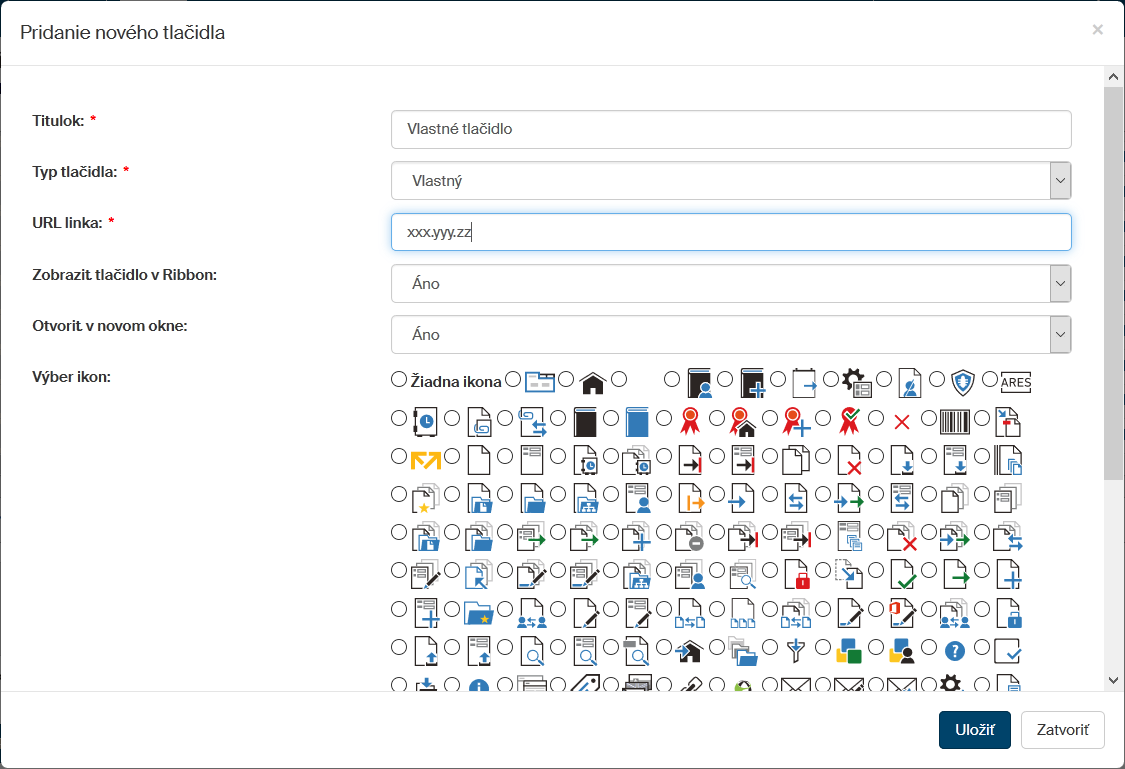
Task: Open the "Typ tlačidla" dropdown
Action: [x=730, y=181]
